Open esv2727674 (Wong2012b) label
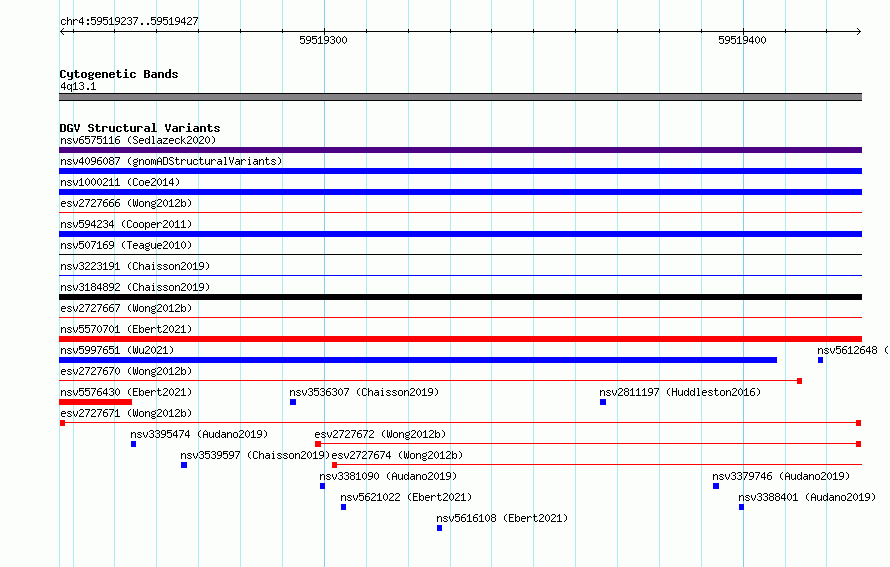 397,455
